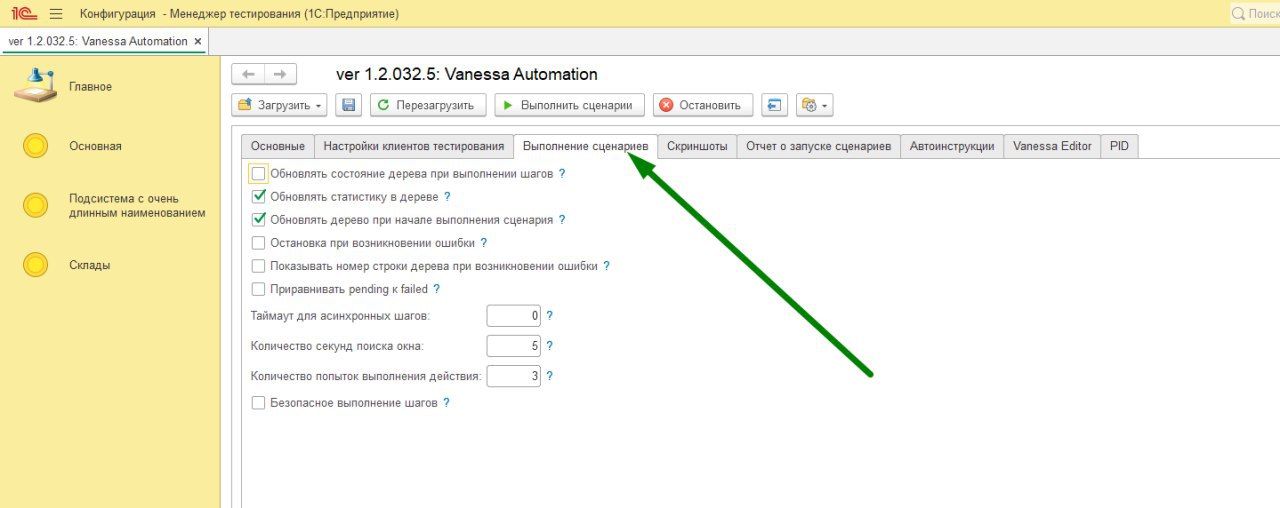Open the hamburger menu in title bar
Viewport: 1280px width, 508px height.
pos(56,14)
